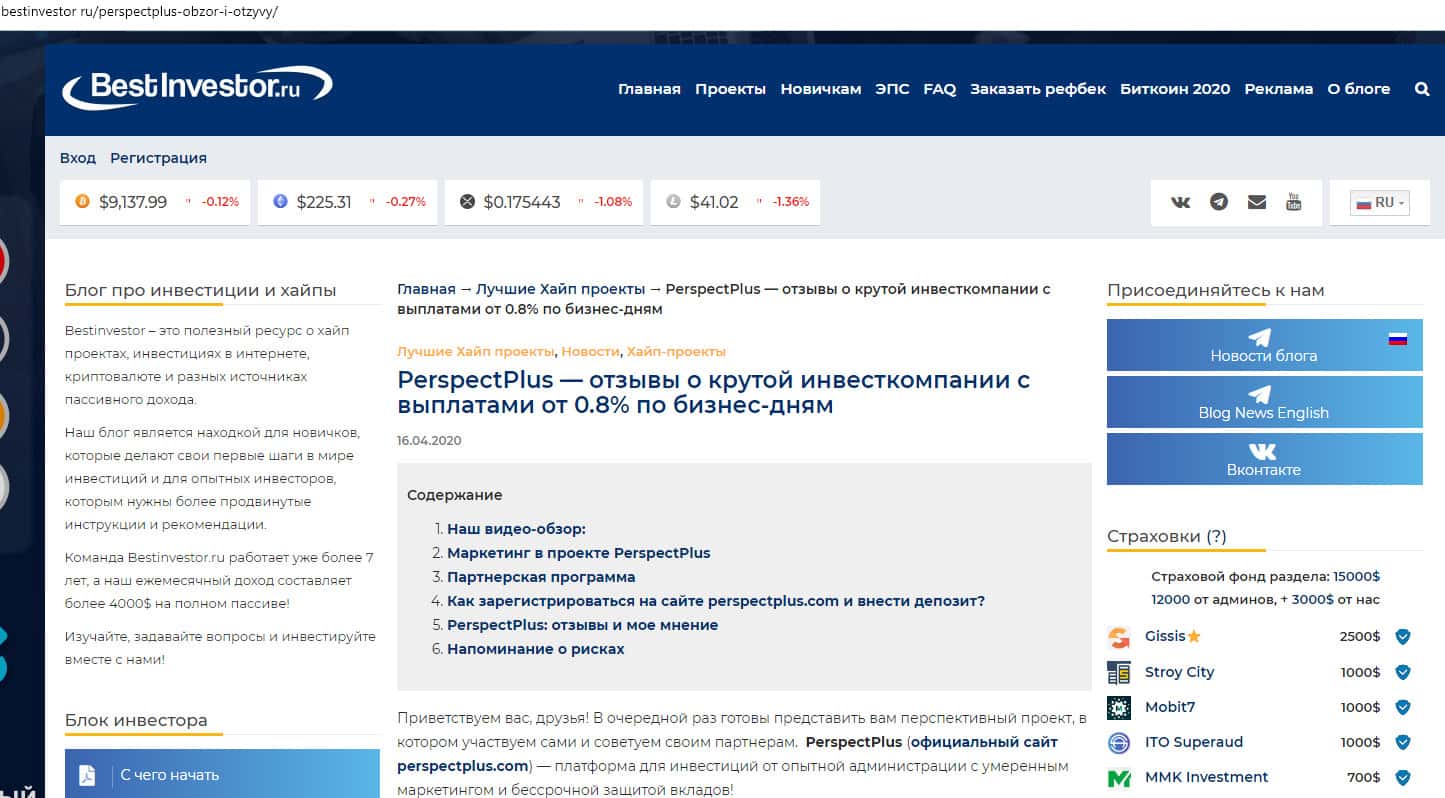The height and width of the screenshot is (798, 1445).
Task: Open the Заказать рефбек menu item
Action: click(1037, 89)
